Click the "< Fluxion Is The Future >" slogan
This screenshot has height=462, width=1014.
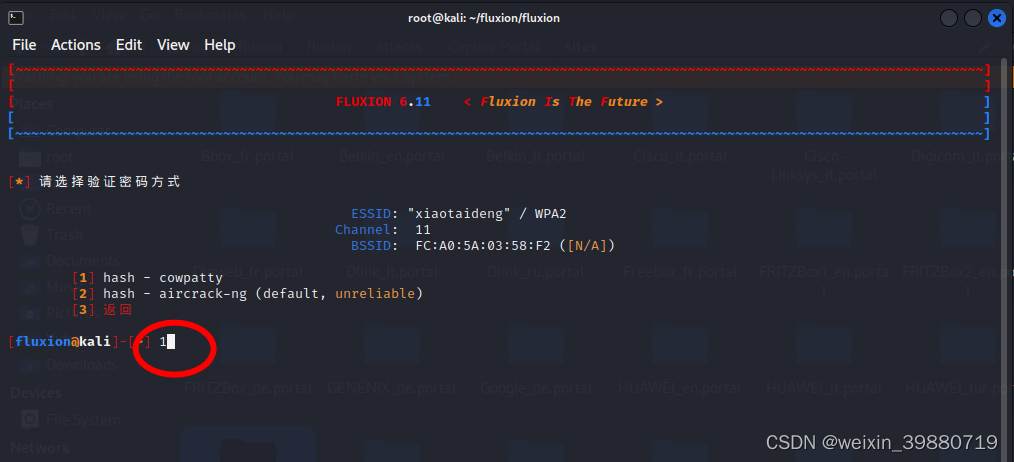(563, 102)
